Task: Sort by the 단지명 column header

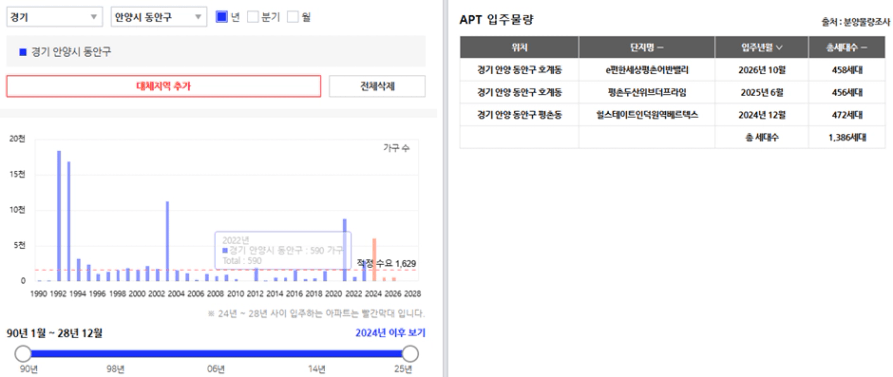Action: click(647, 48)
